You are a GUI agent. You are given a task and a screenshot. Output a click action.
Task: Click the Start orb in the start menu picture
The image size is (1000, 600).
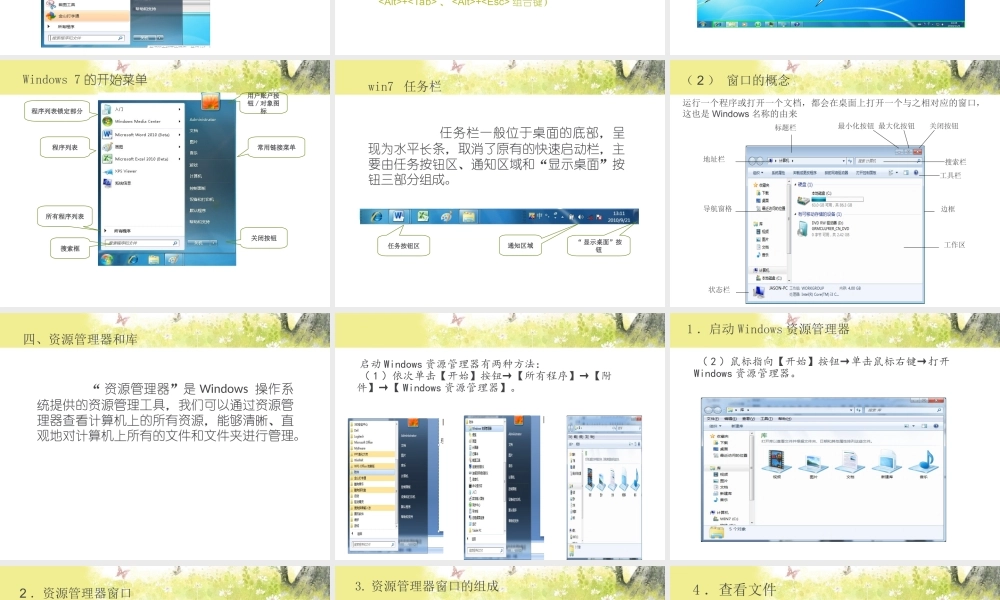(x=107, y=259)
